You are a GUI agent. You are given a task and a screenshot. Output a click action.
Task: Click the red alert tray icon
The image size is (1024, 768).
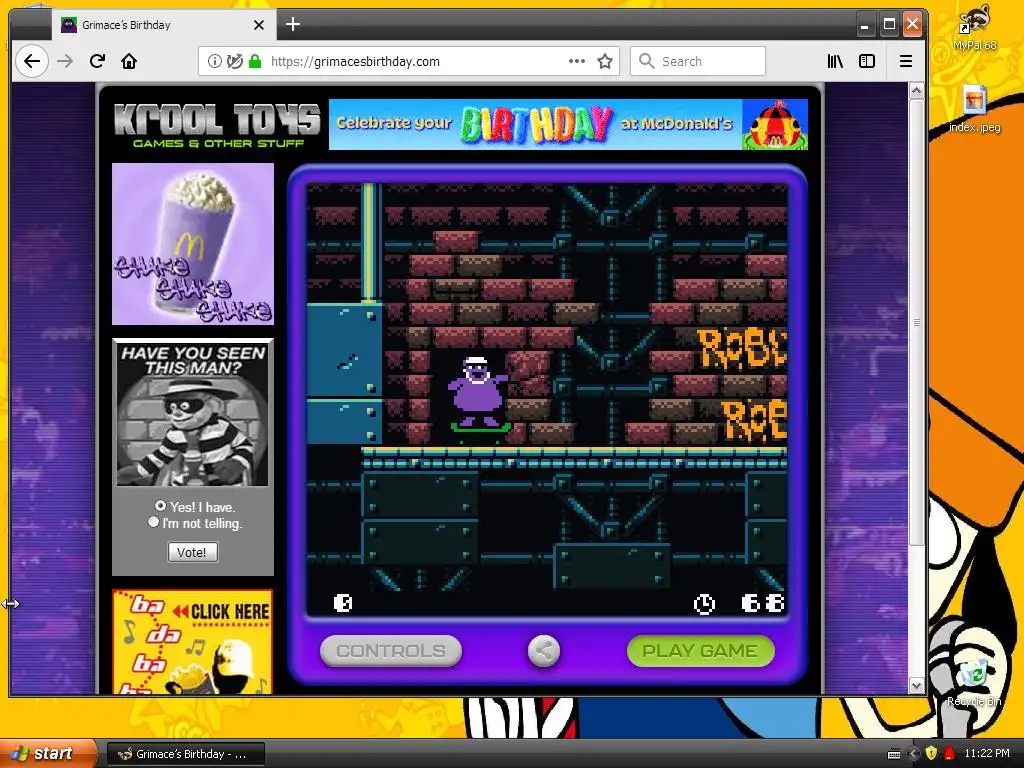pos(950,754)
